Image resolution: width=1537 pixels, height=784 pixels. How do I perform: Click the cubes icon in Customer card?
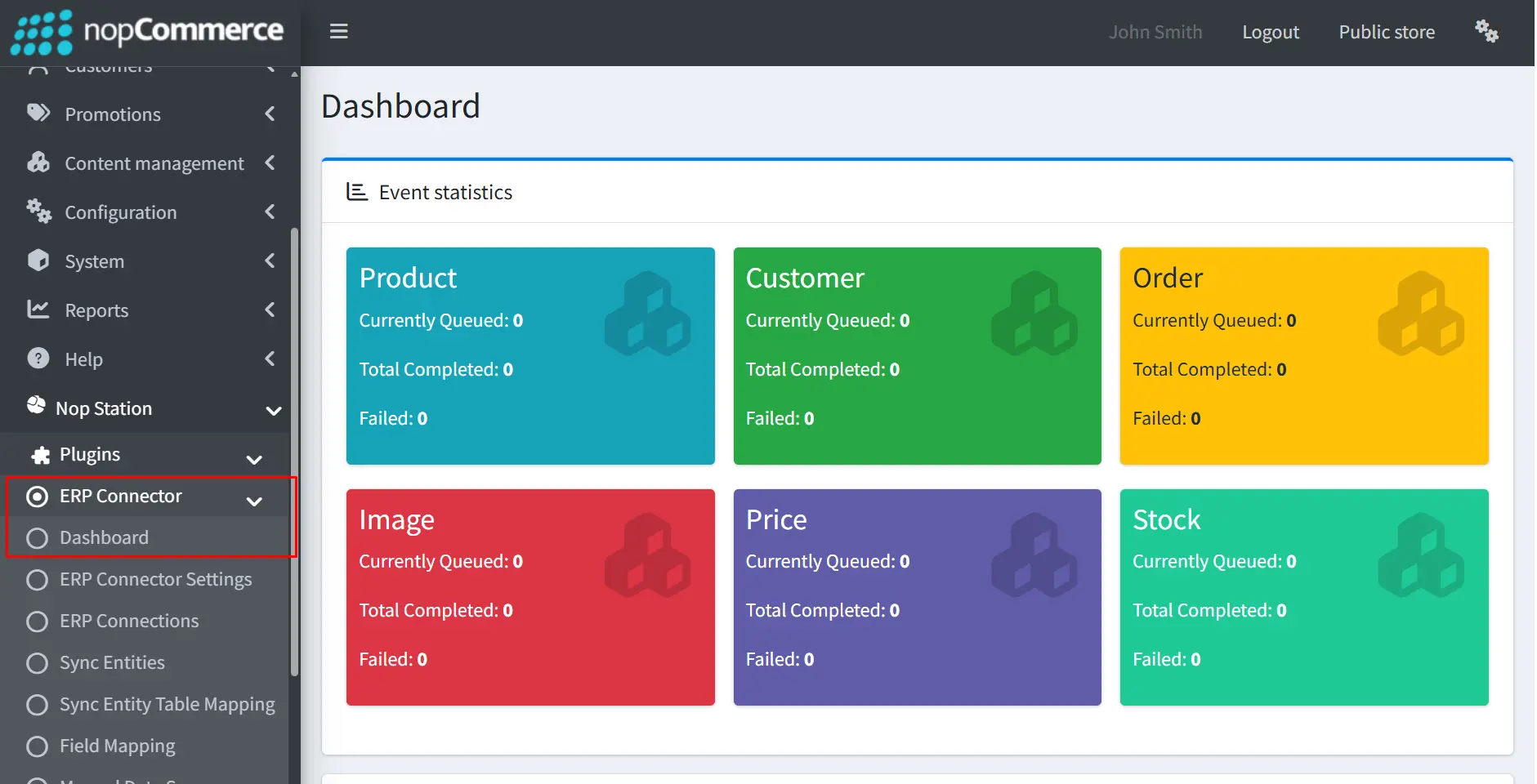[1034, 314]
